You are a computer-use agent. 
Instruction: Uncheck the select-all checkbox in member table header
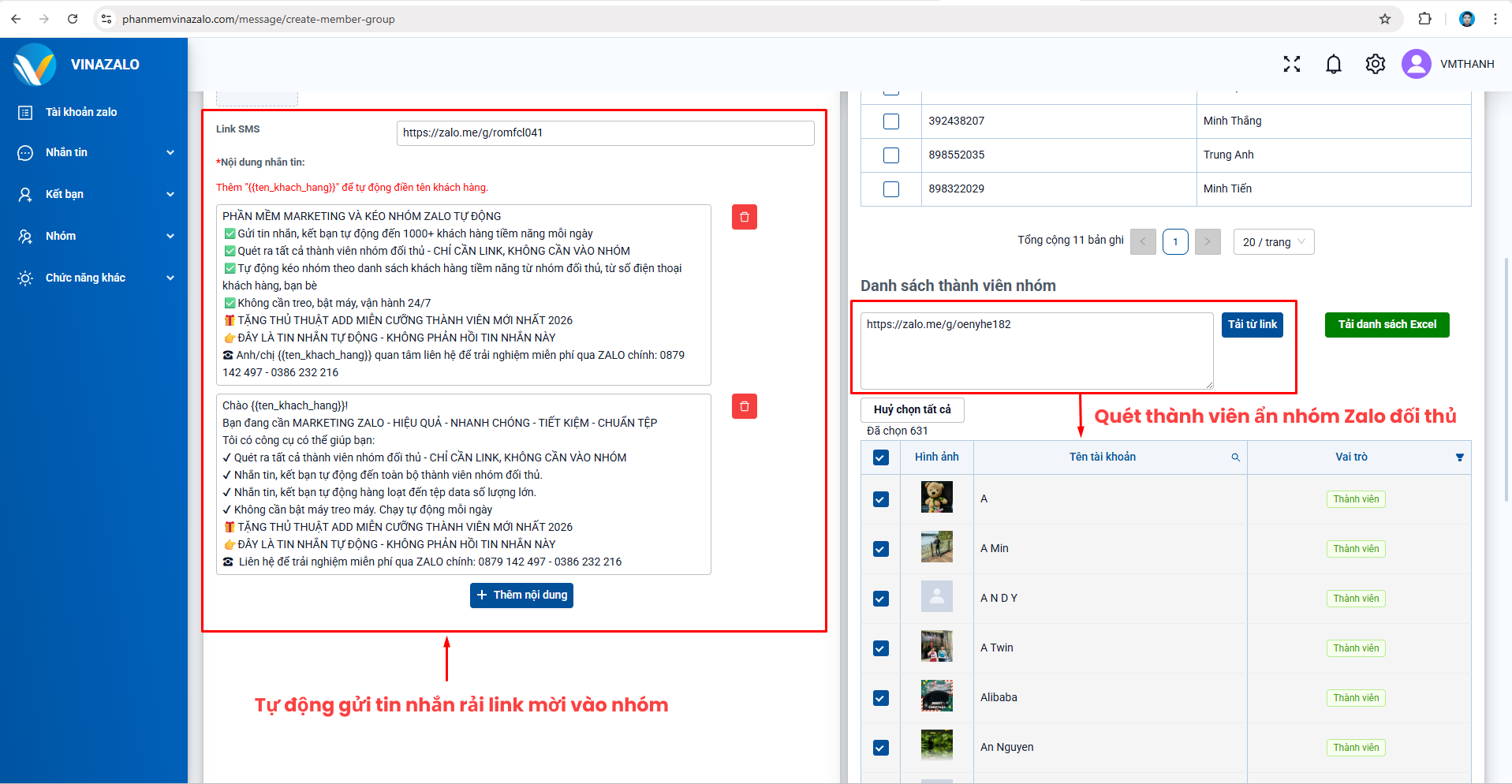pyautogui.click(x=881, y=457)
